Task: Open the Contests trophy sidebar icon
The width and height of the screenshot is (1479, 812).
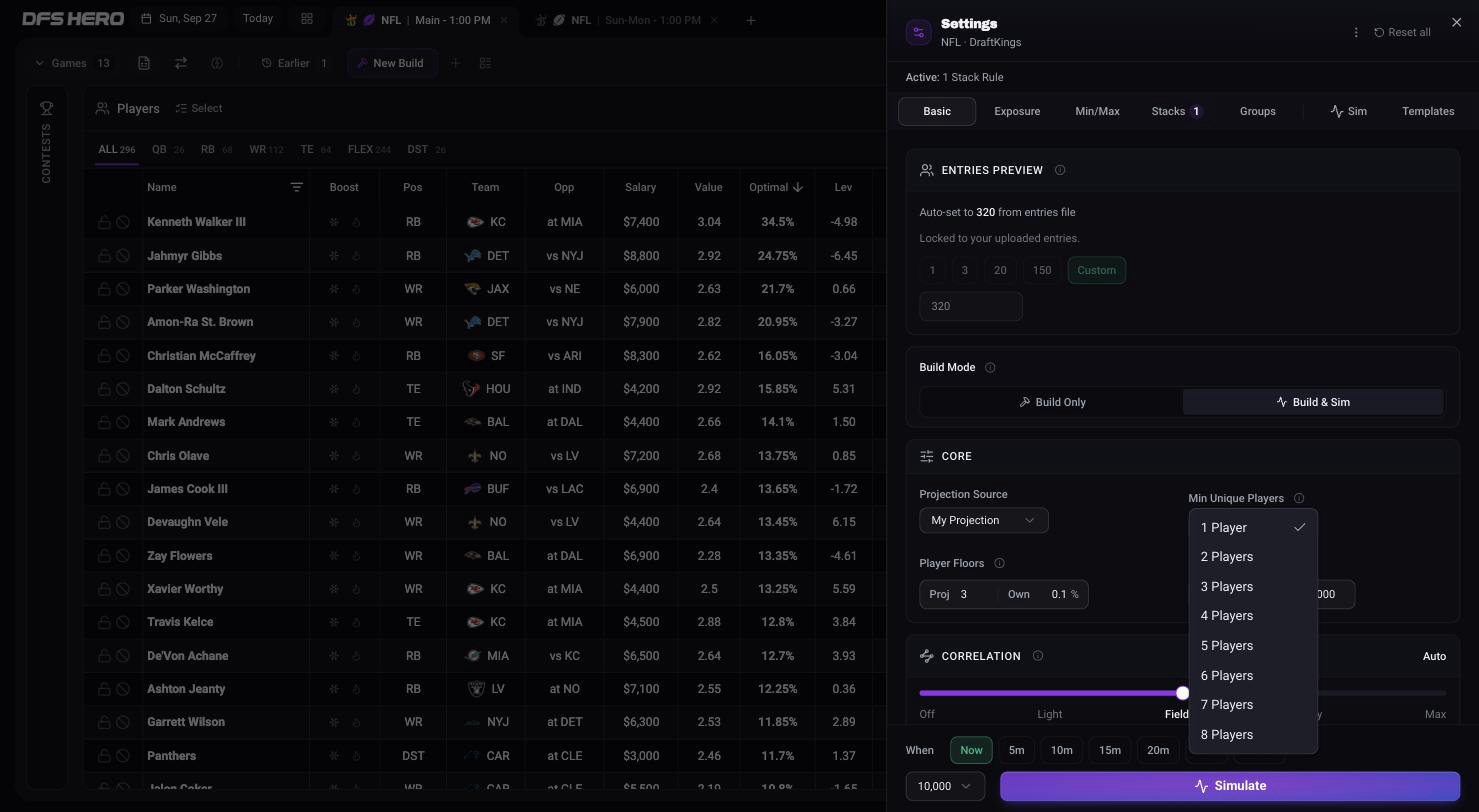Action: pos(46,108)
